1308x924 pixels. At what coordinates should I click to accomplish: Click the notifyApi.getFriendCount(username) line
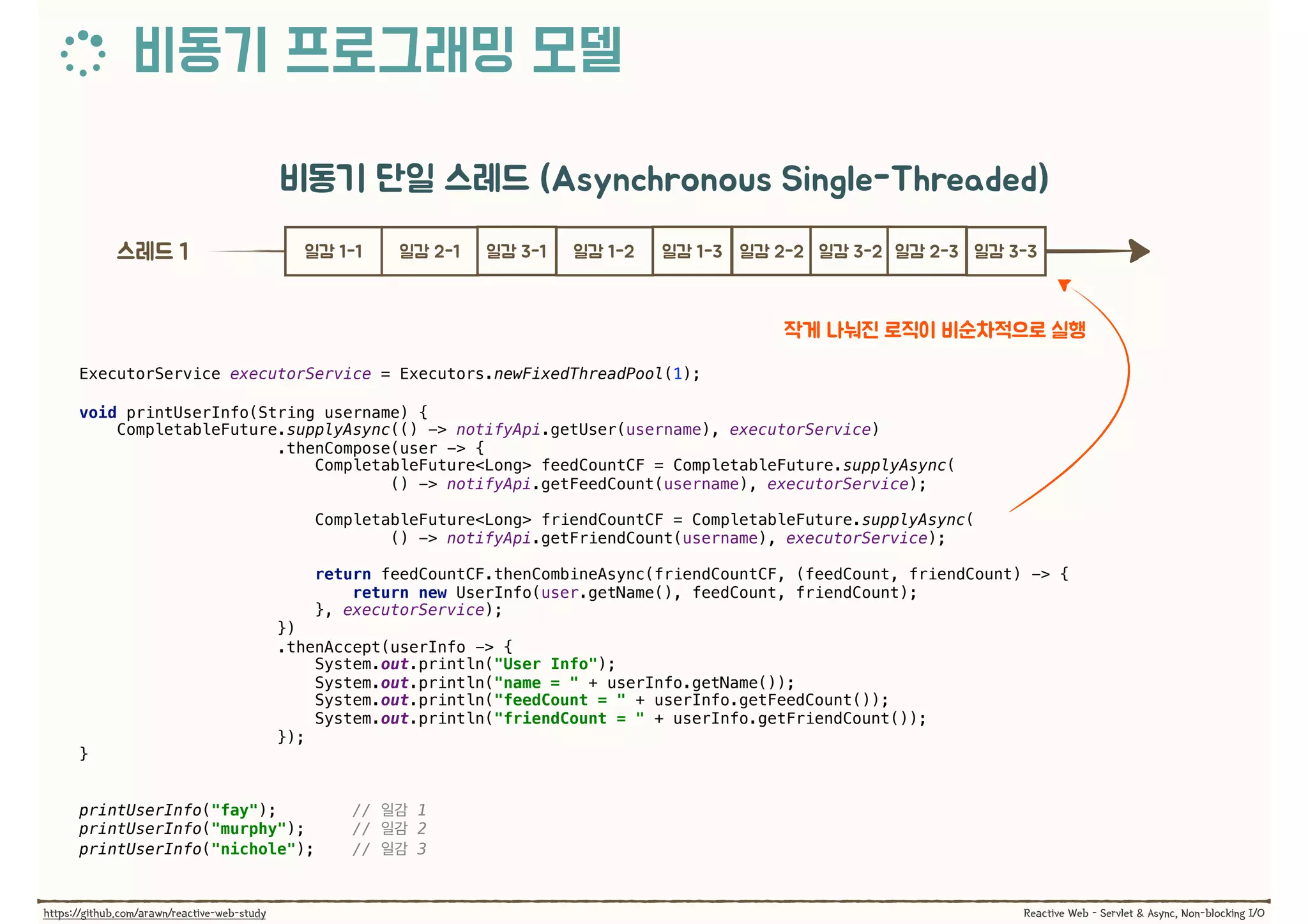(x=668, y=538)
